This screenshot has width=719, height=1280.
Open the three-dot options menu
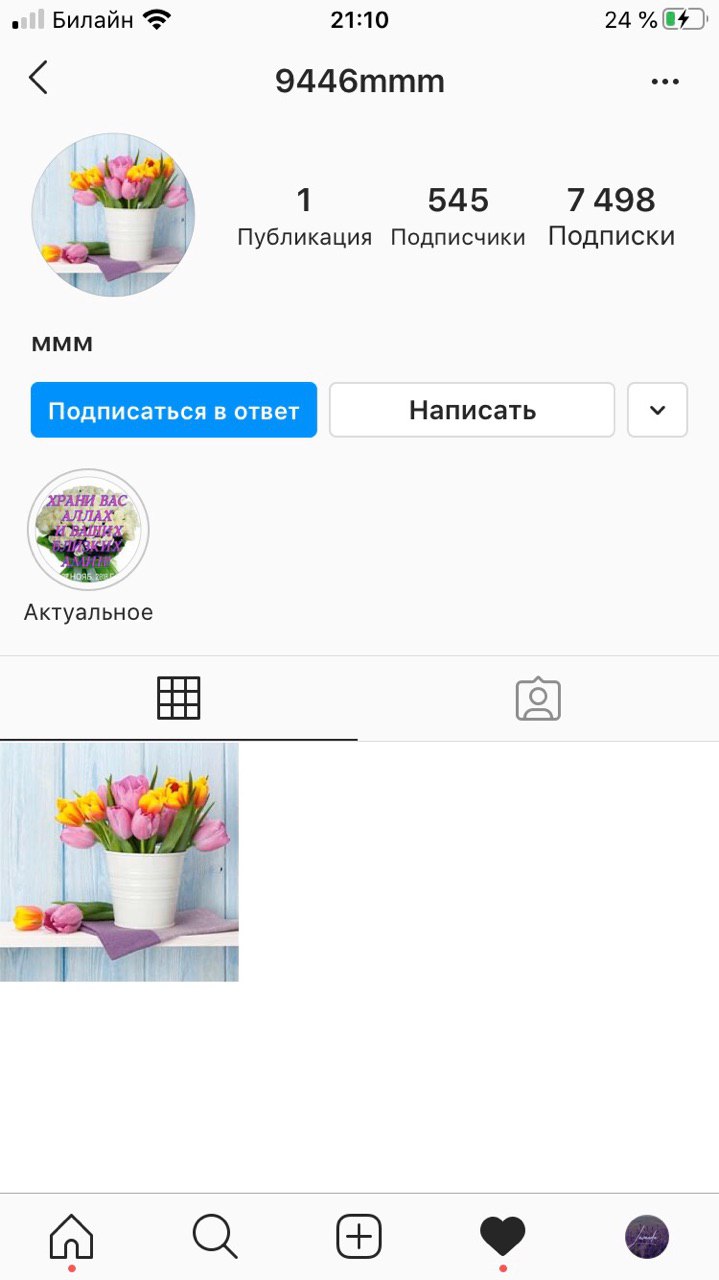pyautogui.click(x=665, y=81)
